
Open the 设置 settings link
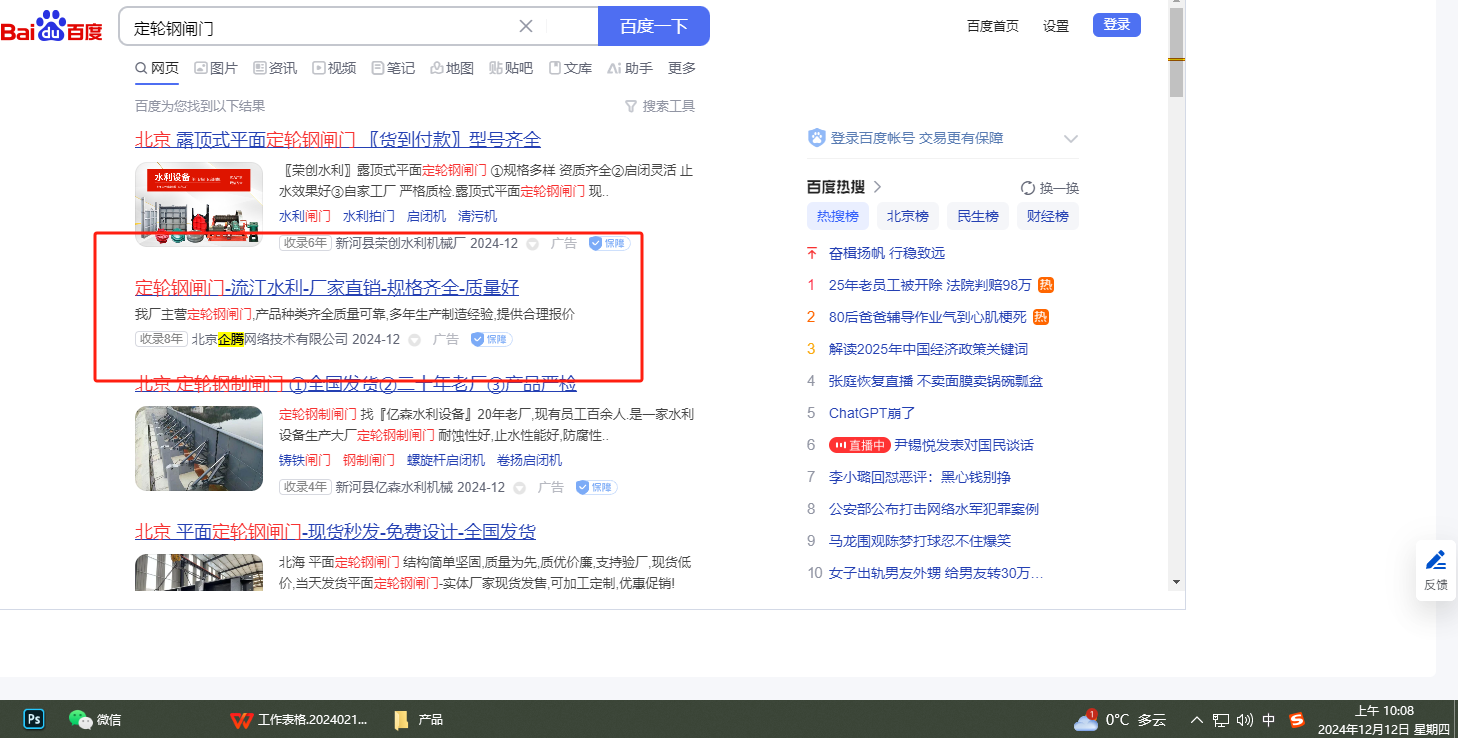(x=1056, y=26)
